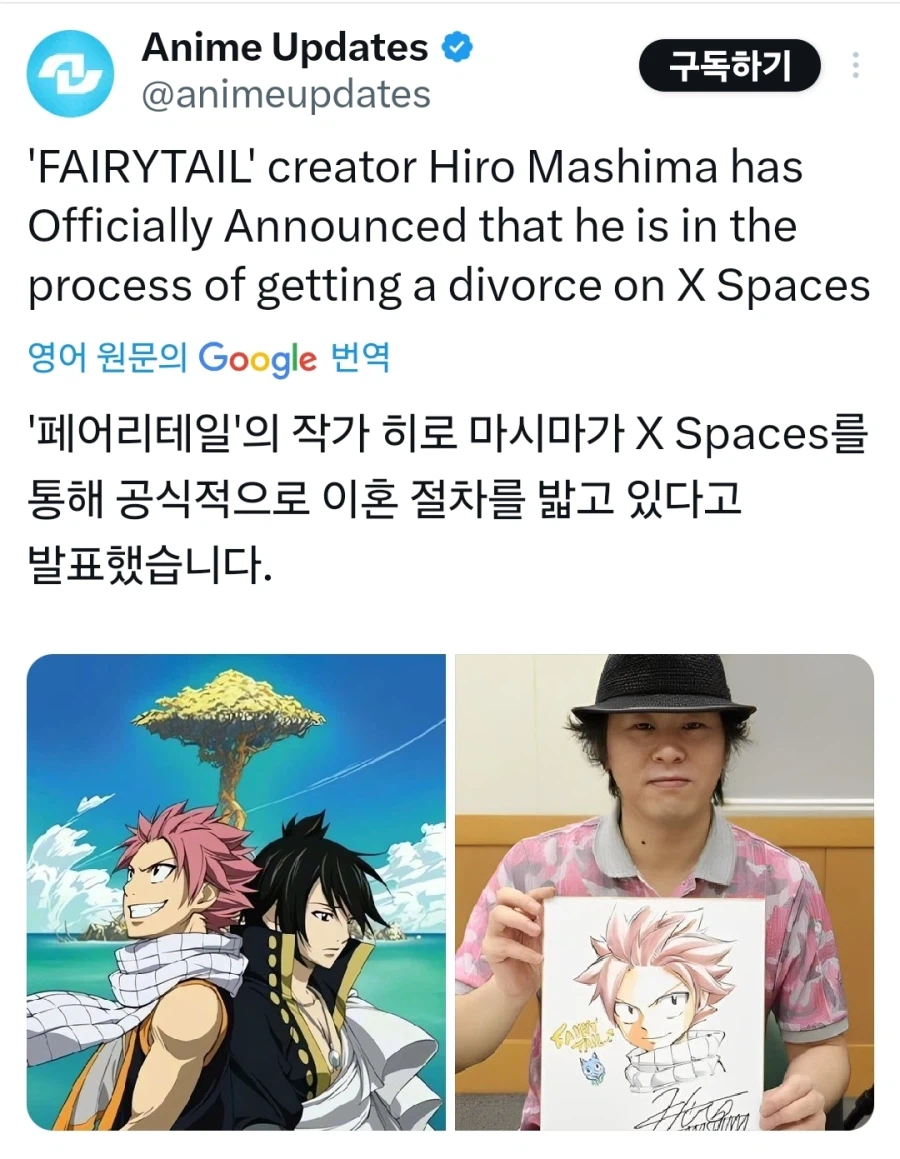Click the 번역 word after Google
The height and width of the screenshot is (1159, 900).
(361, 358)
